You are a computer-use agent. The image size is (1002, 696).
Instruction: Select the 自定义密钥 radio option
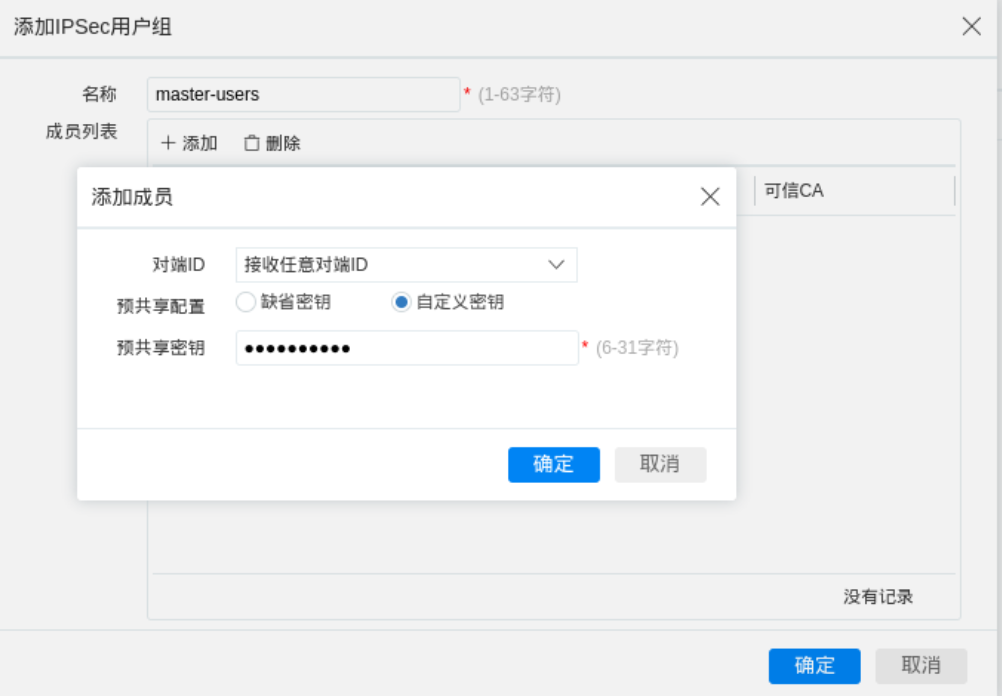(x=401, y=302)
